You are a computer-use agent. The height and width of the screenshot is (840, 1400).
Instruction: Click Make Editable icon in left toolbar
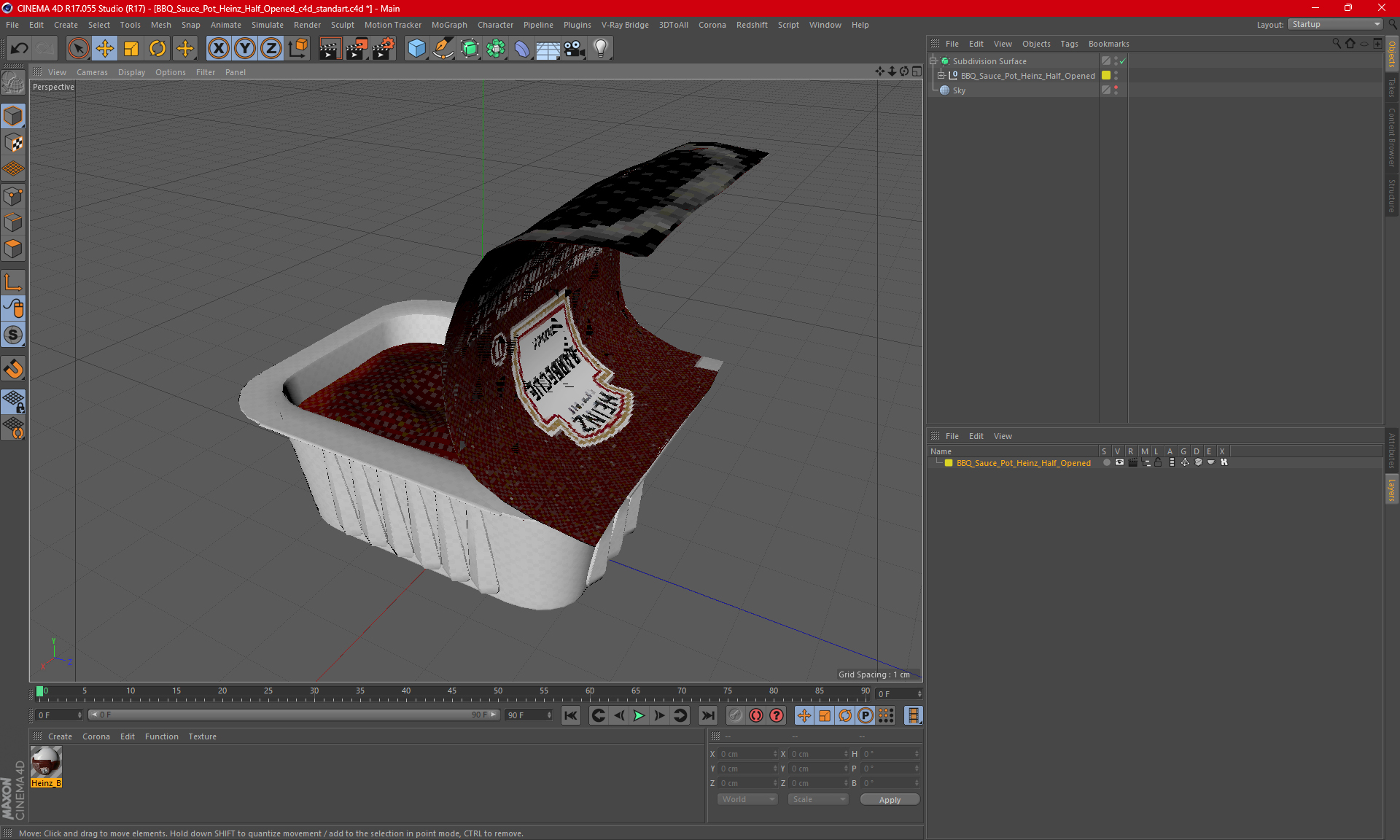pyautogui.click(x=13, y=83)
